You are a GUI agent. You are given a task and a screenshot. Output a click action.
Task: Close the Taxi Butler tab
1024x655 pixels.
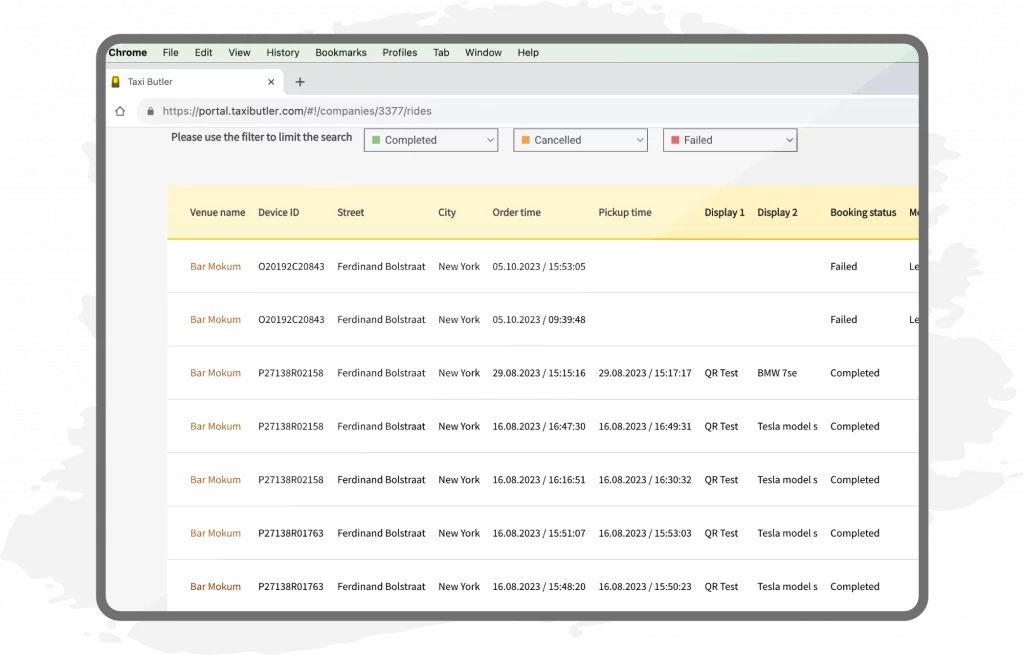click(x=271, y=82)
